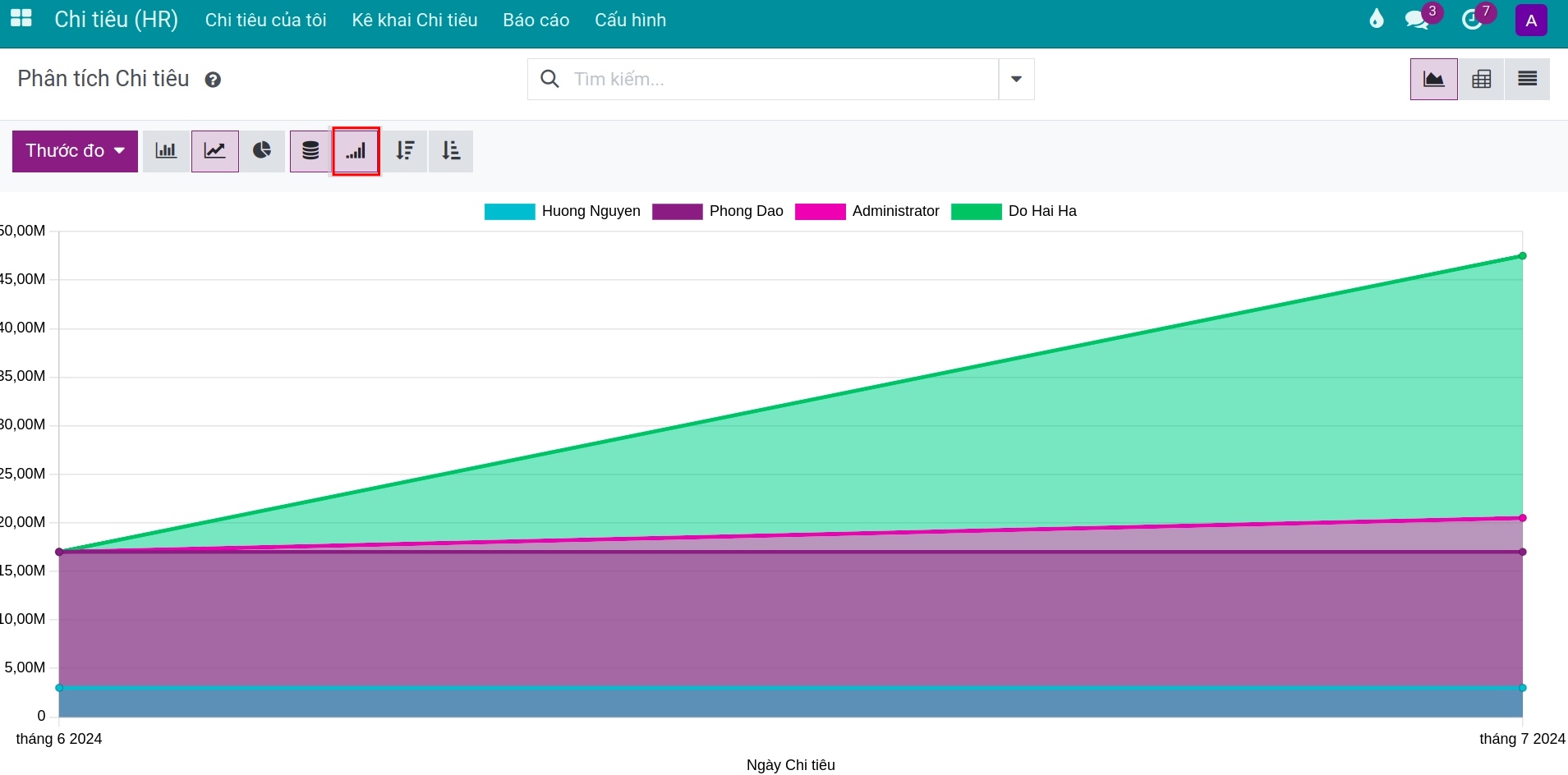Open the water drop theme icon
This screenshot has width=1568, height=775.
click(1377, 19)
